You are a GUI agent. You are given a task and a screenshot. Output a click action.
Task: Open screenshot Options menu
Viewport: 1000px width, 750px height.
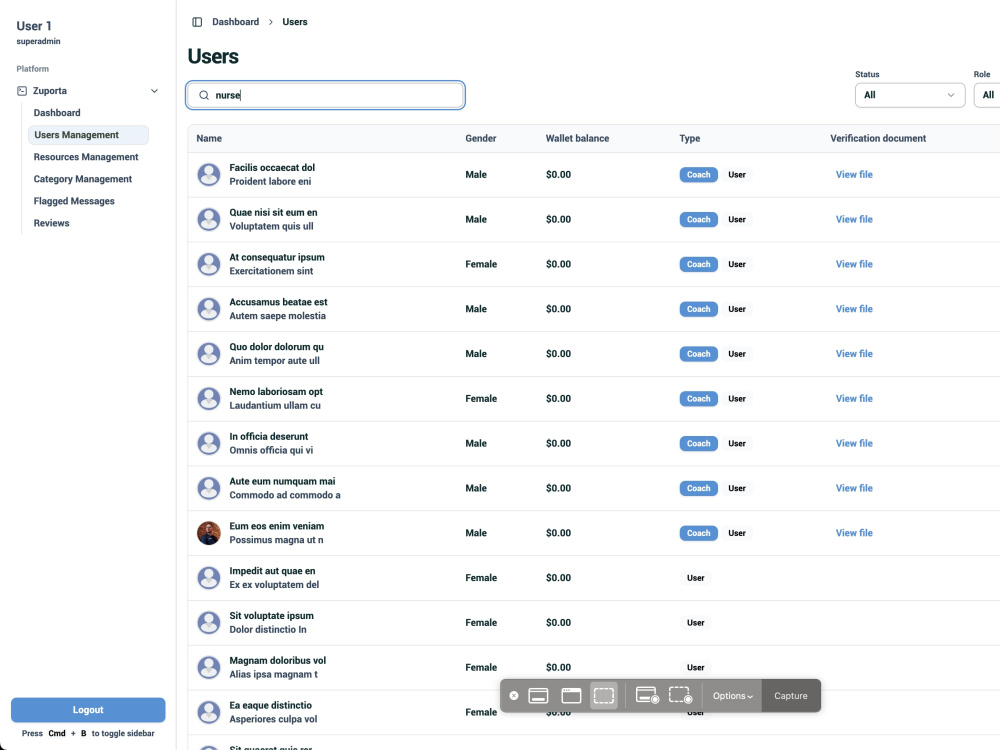tap(732, 696)
